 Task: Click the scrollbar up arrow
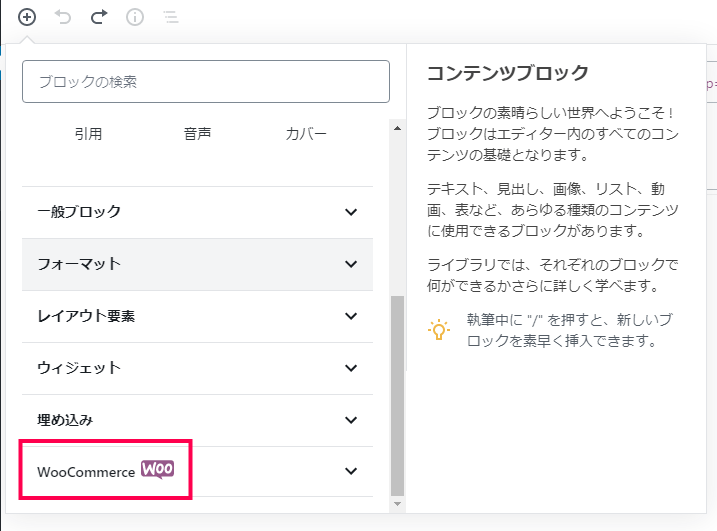point(397,128)
